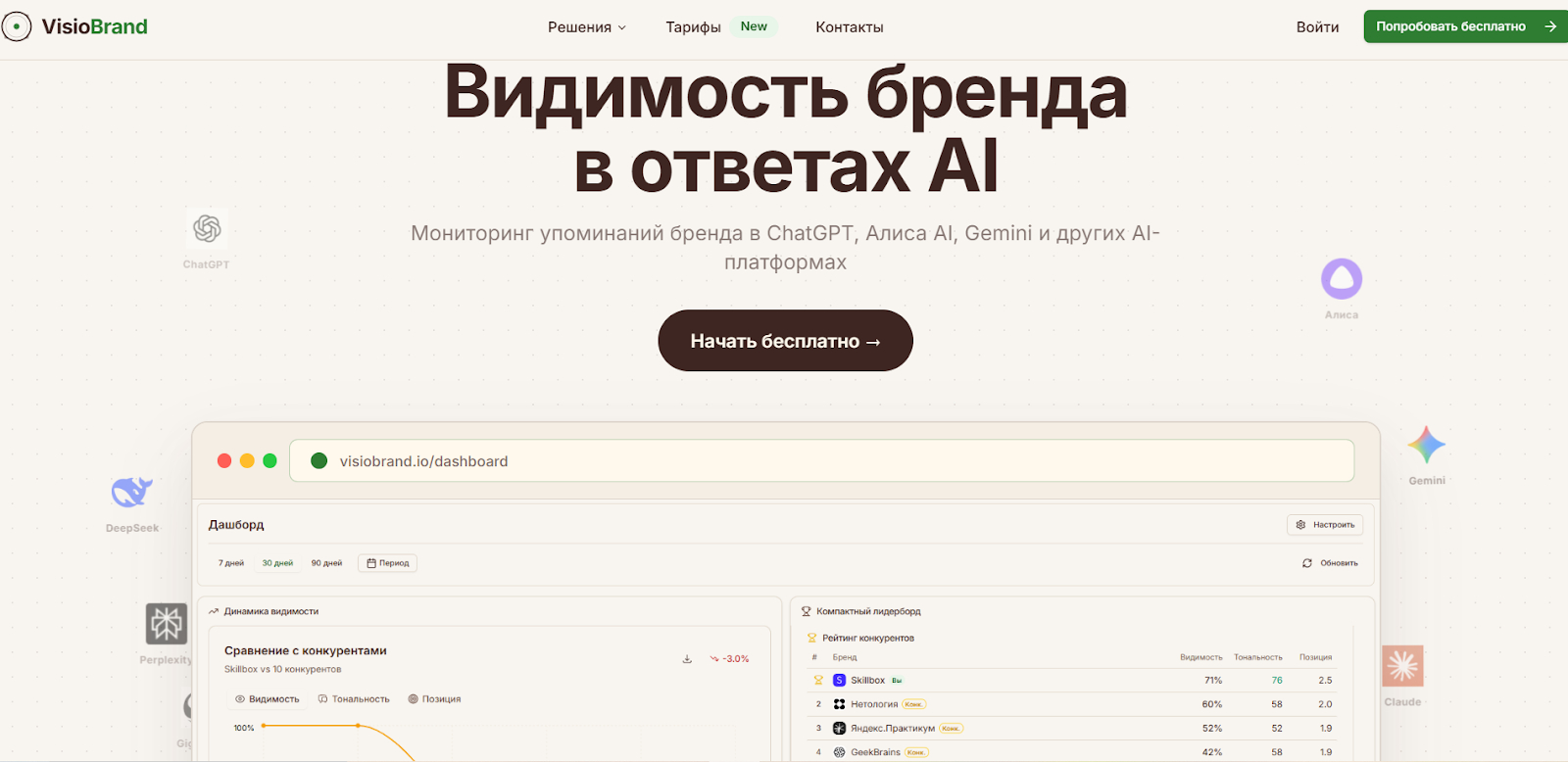Click the Skillbox tonality value 76
The image size is (1568, 762).
(1277, 681)
